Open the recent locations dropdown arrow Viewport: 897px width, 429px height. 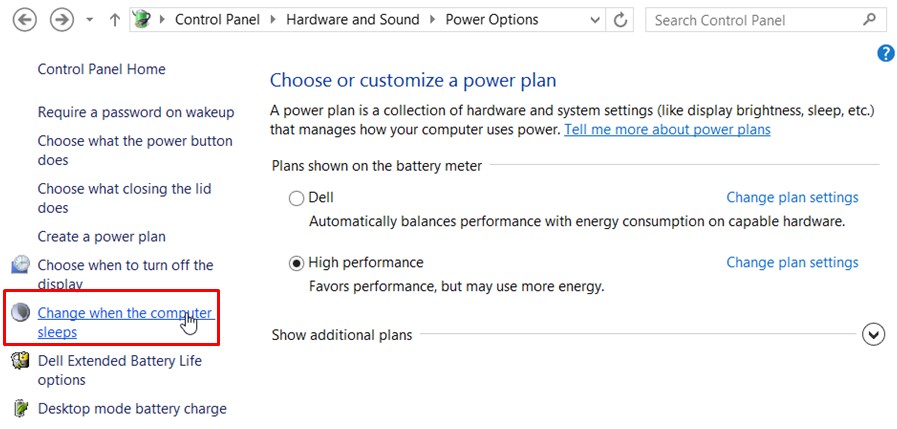[90, 20]
